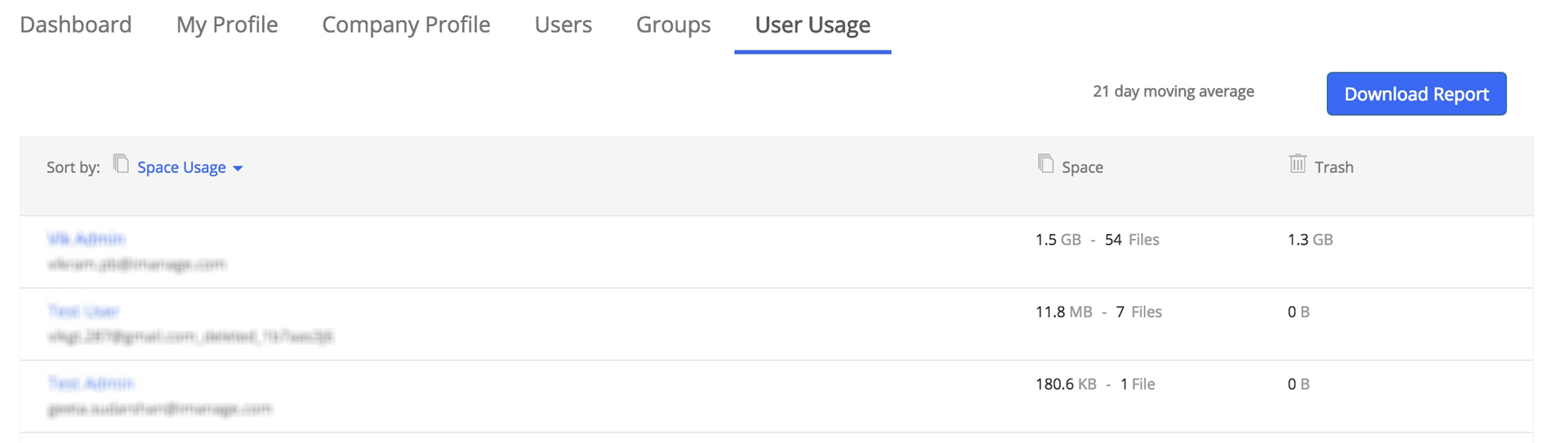Click the Trash column header text
This screenshot has height=443, width=1568.
pyautogui.click(x=1334, y=167)
